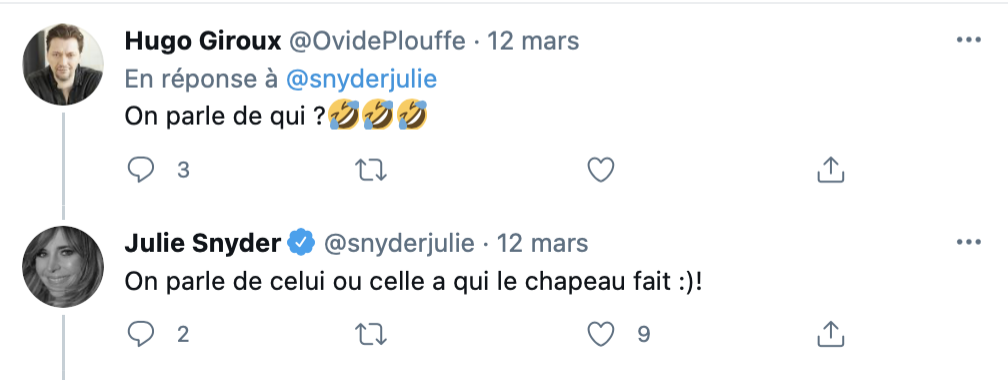
Task: Follow the @snyderjulie mention in reply line
Action: coord(361,79)
